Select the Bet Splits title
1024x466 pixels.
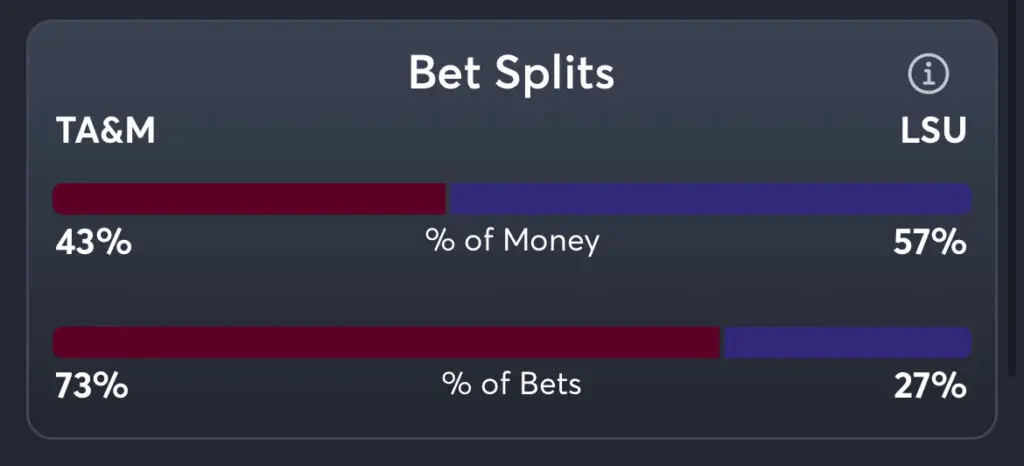coord(511,73)
